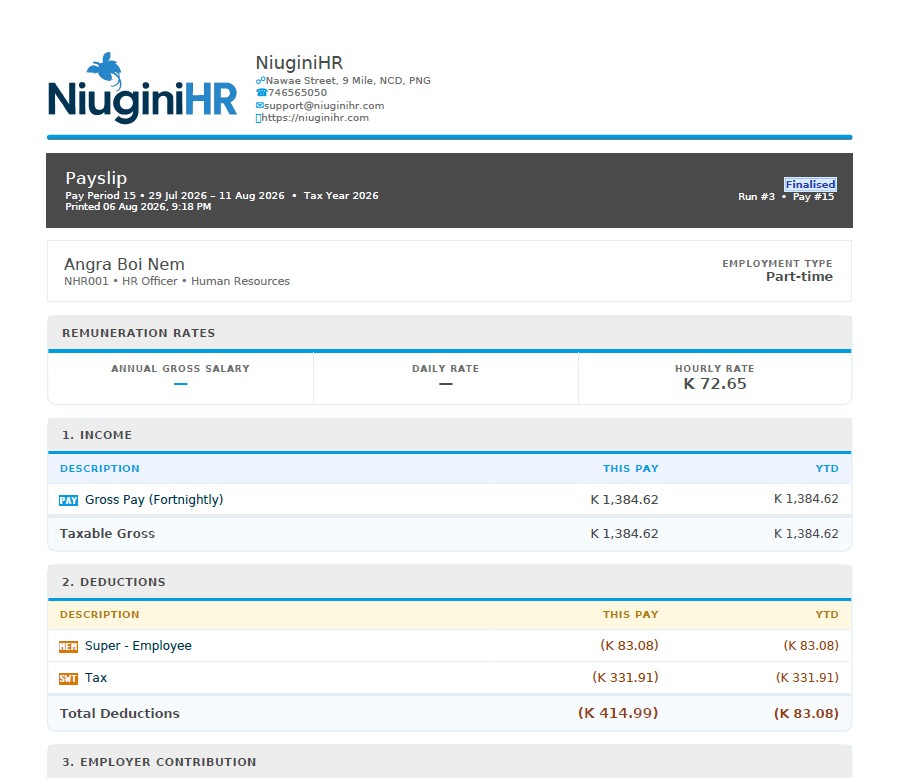
Task: Click the NHR001 HR Officer Human Resources line
Action: tap(177, 281)
